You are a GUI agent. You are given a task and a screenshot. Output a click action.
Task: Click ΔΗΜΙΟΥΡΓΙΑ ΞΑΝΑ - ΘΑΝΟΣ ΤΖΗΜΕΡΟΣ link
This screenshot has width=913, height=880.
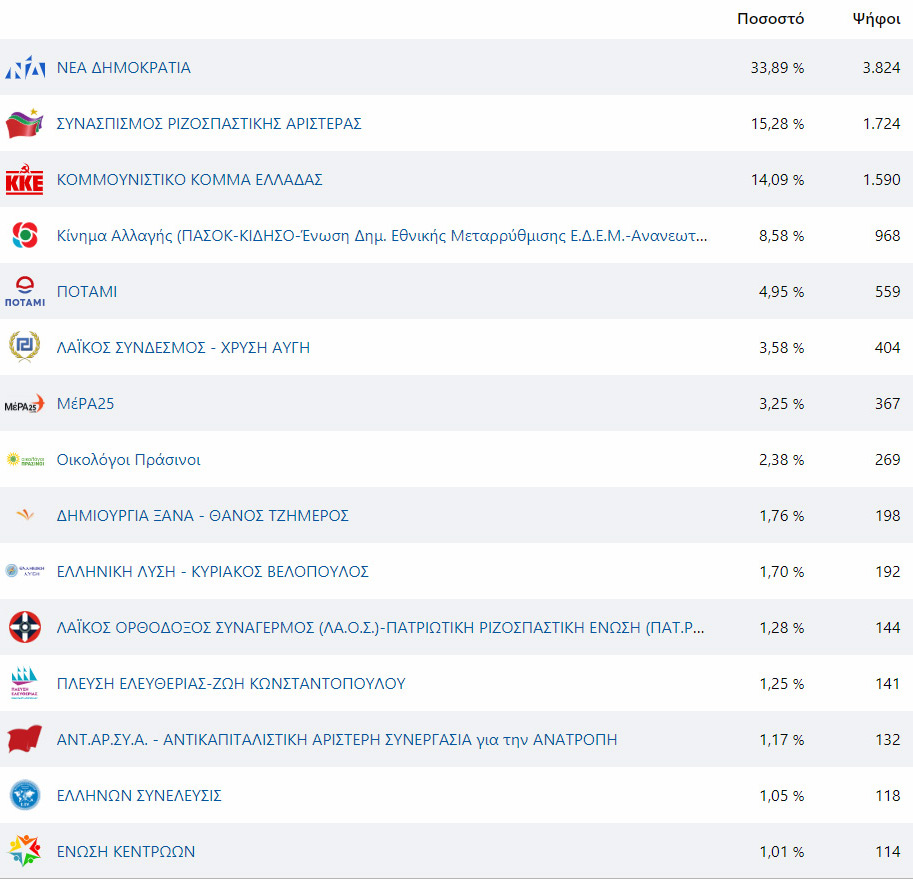[x=203, y=515]
